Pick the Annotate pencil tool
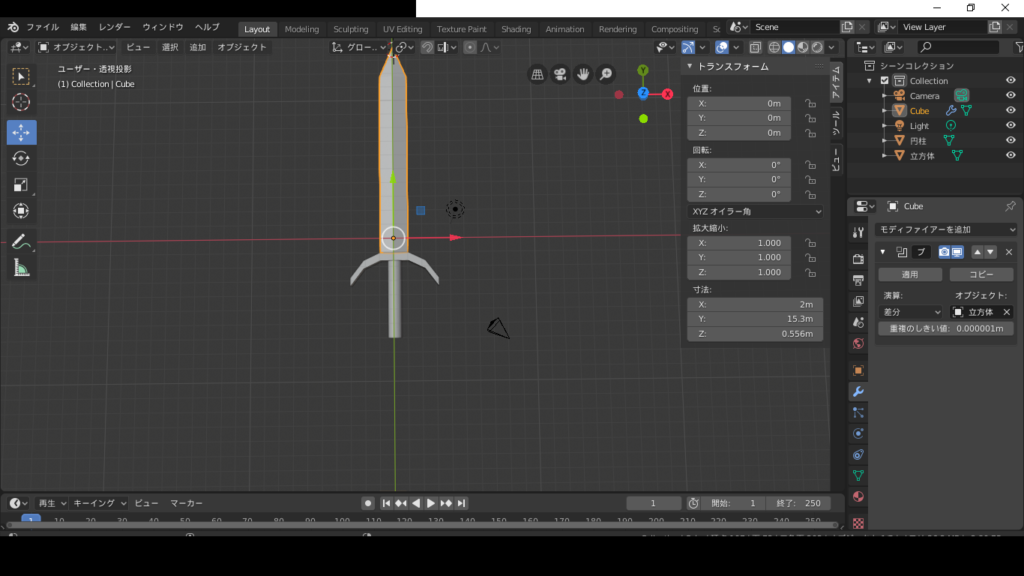The width and height of the screenshot is (1024, 576). (21, 241)
